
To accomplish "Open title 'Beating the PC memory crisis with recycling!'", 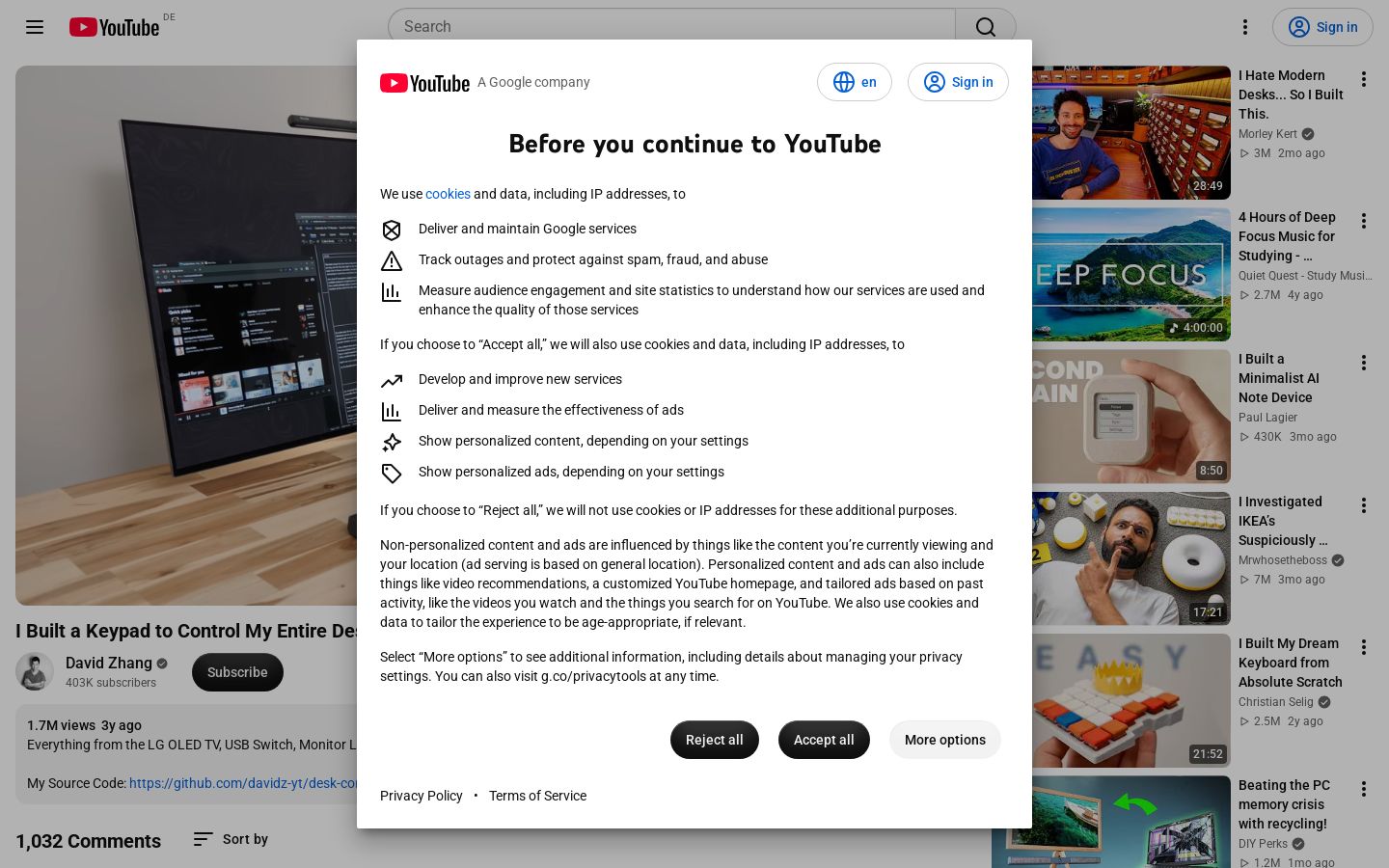I will click(x=1284, y=804).
